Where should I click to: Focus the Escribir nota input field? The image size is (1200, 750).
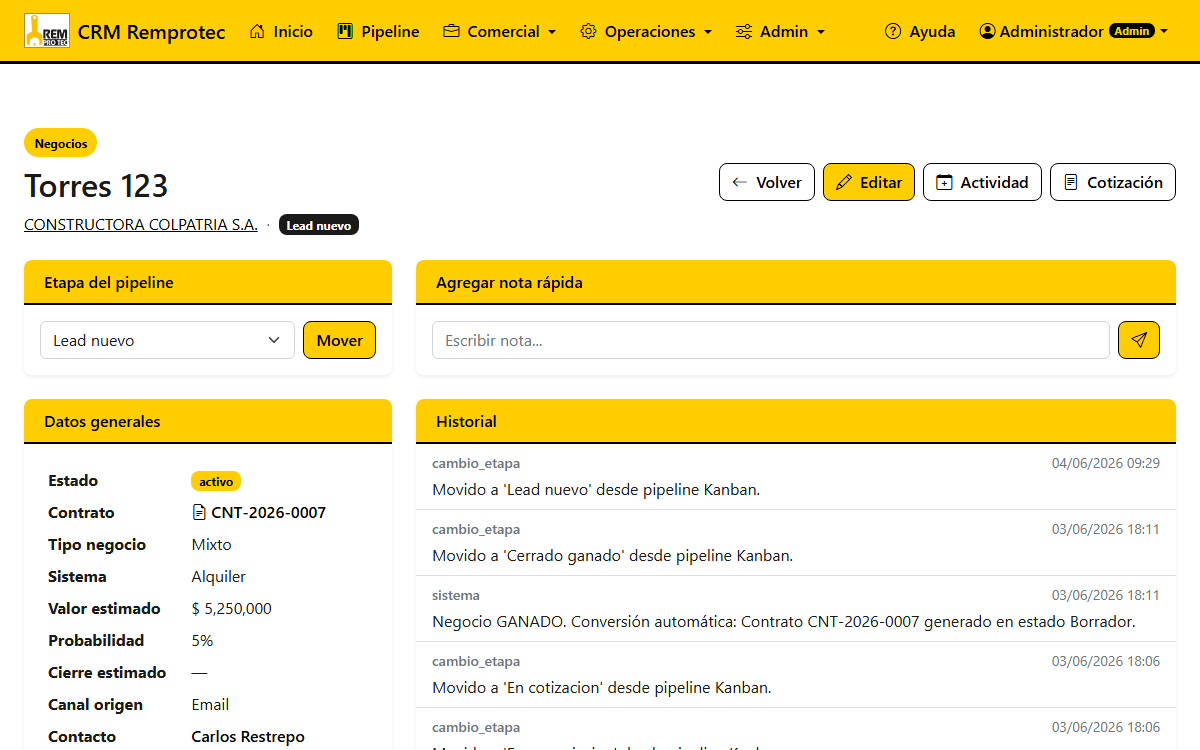point(771,340)
